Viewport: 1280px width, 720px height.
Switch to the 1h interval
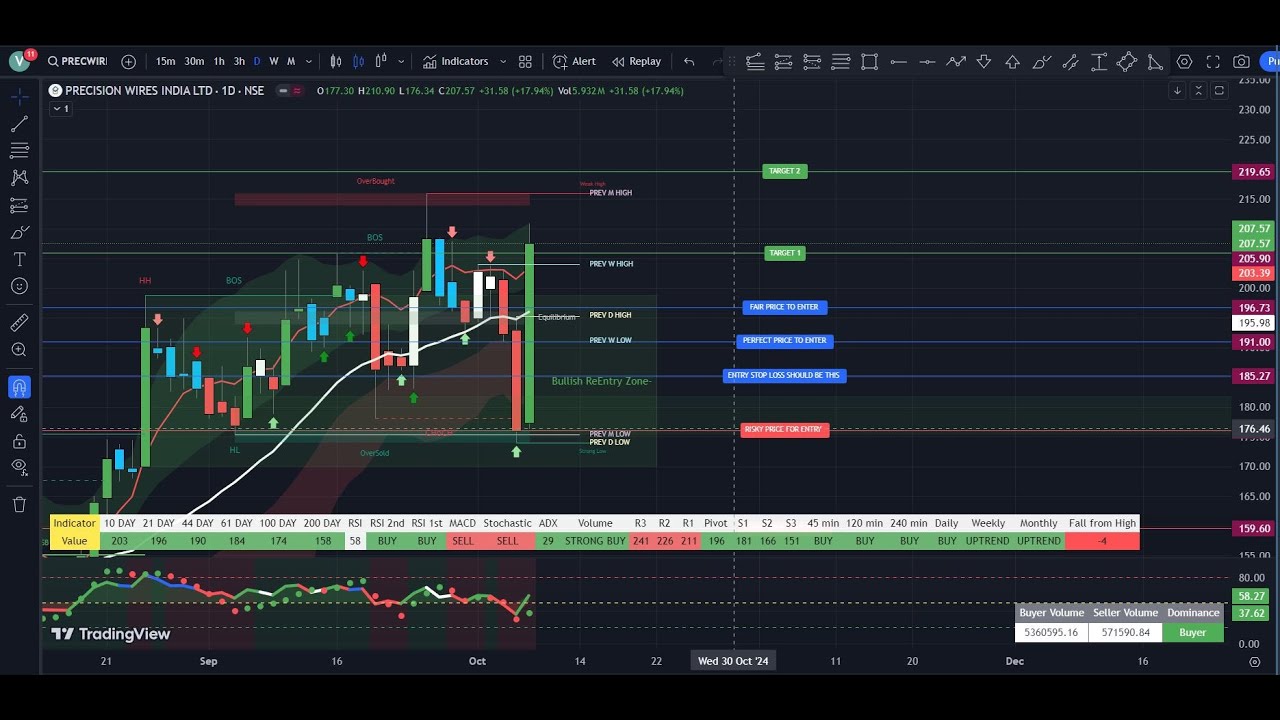pos(219,61)
